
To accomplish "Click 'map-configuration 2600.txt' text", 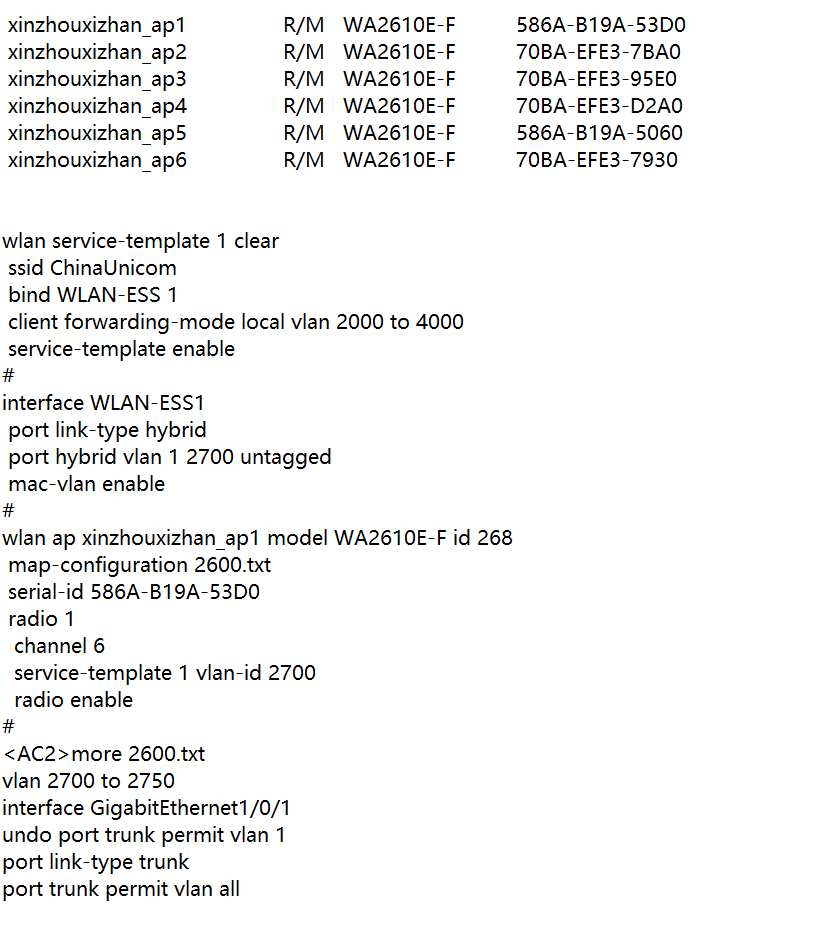I will 139,565.
